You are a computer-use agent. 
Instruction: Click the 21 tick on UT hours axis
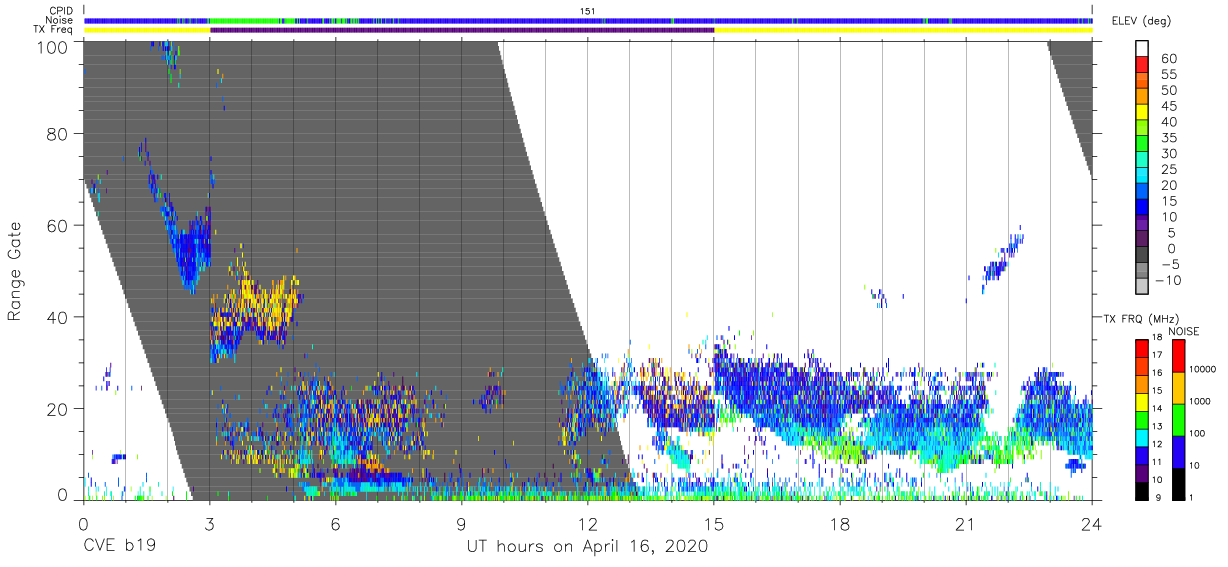(966, 523)
